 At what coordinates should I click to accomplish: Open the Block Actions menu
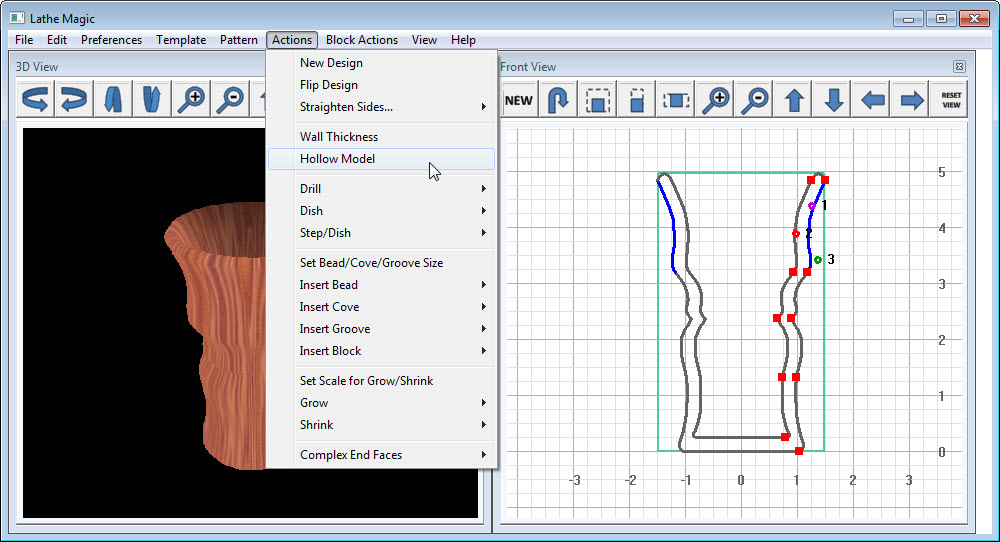tap(361, 40)
